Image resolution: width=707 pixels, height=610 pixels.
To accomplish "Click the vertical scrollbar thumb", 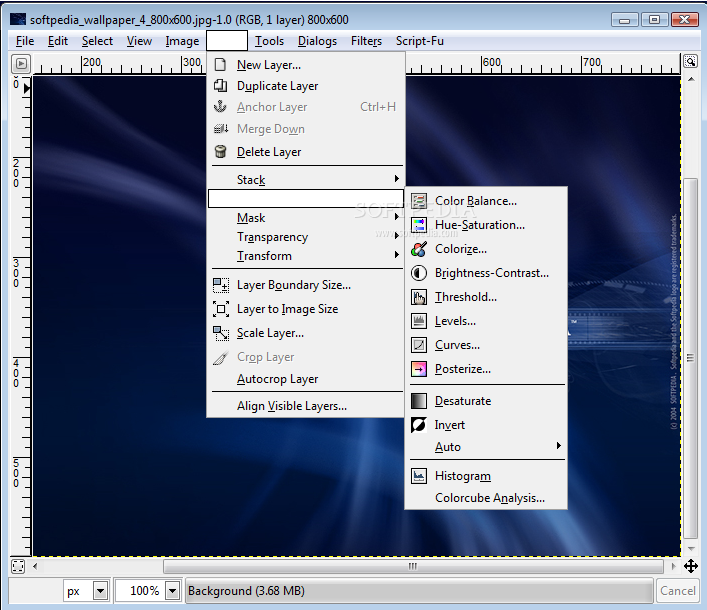I will click(690, 358).
